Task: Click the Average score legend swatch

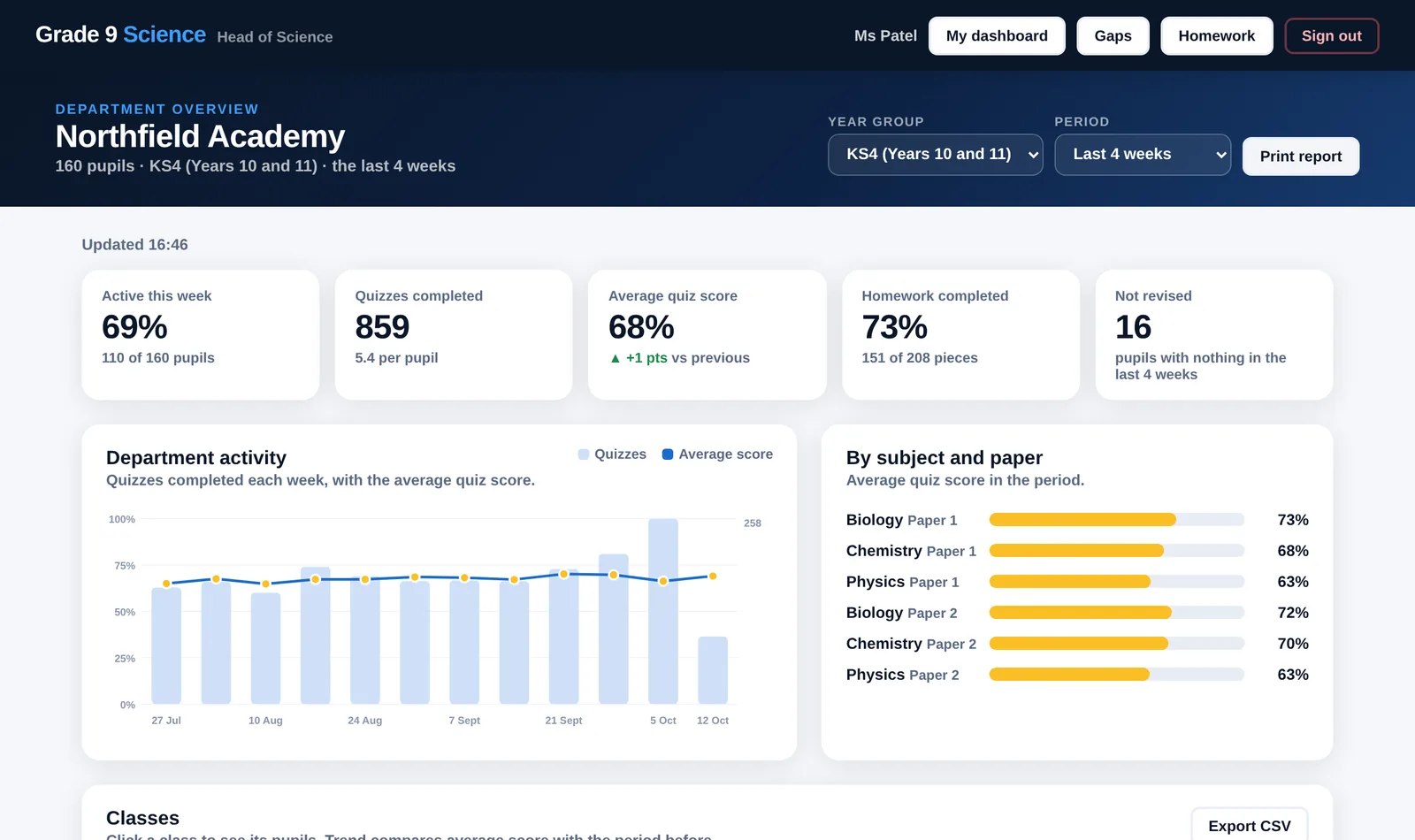Action: [668, 454]
